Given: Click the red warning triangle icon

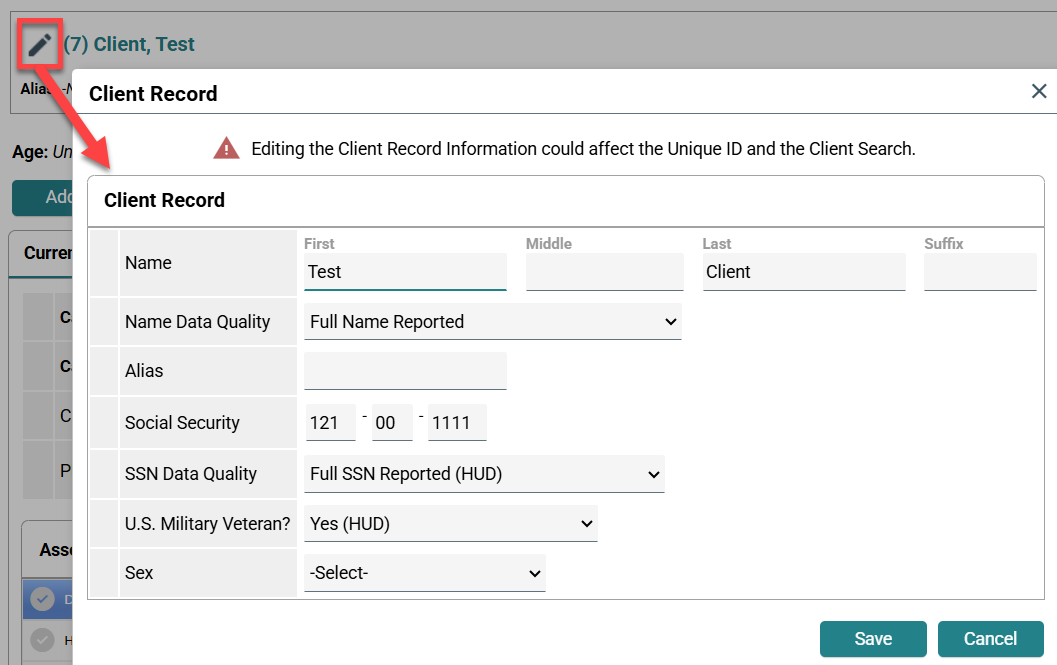Looking at the screenshot, I should point(227,149).
